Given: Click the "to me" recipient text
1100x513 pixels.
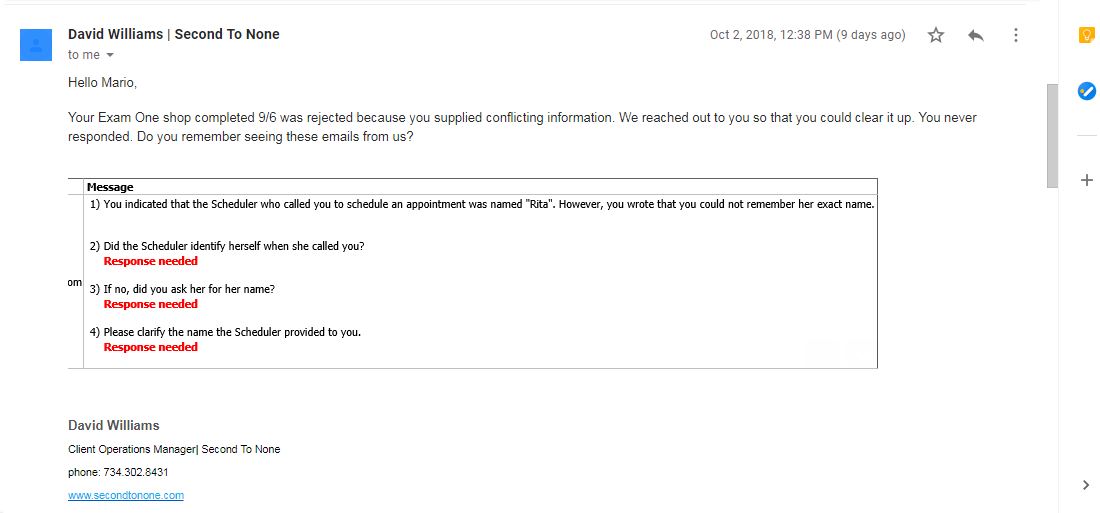Looking at the screenshot, I should 83,55.
